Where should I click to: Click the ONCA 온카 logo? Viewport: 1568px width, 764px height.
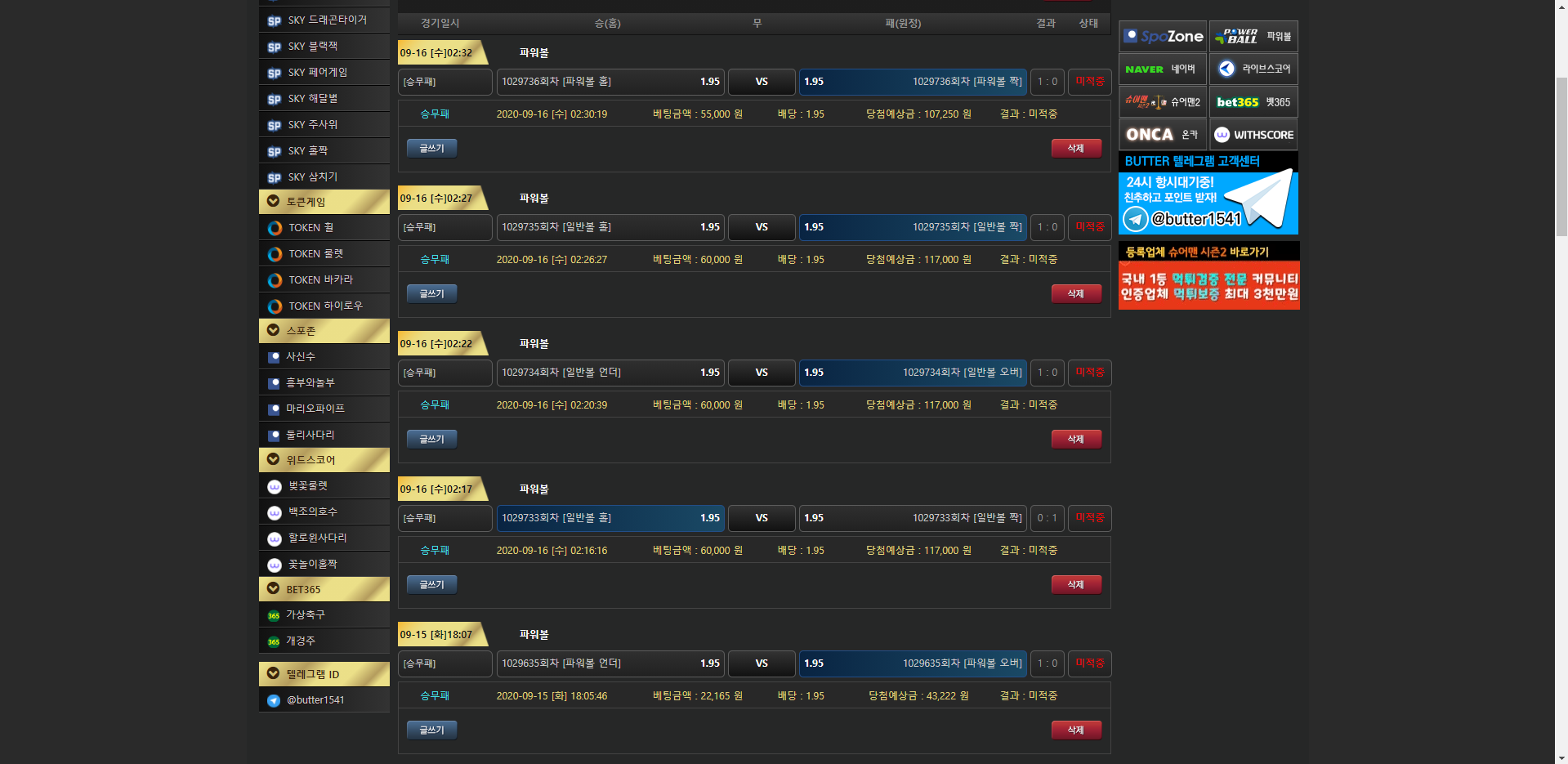(x=1163, y=135)
